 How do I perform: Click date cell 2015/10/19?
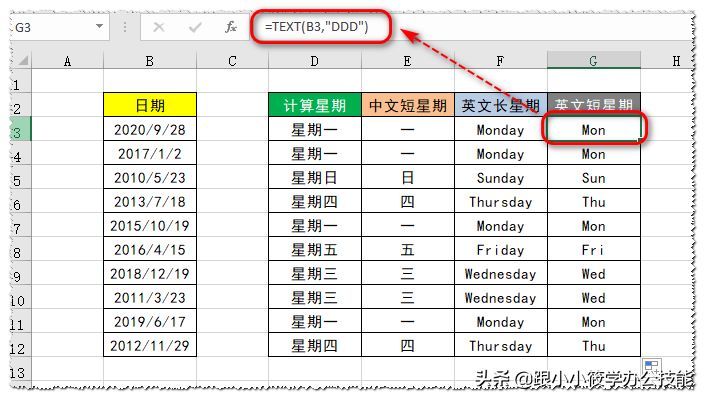(150, 225)
